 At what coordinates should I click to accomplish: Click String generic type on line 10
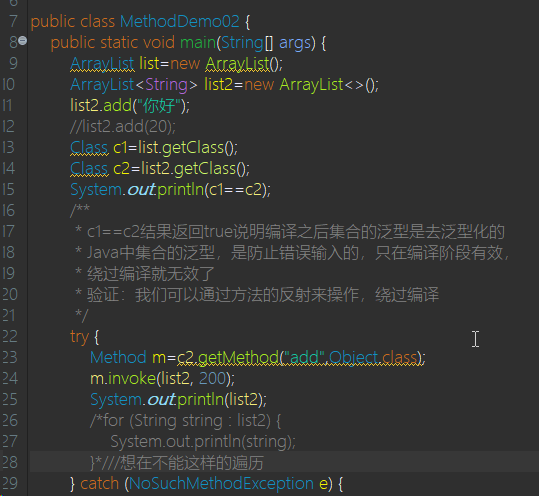tap(167, 85)
